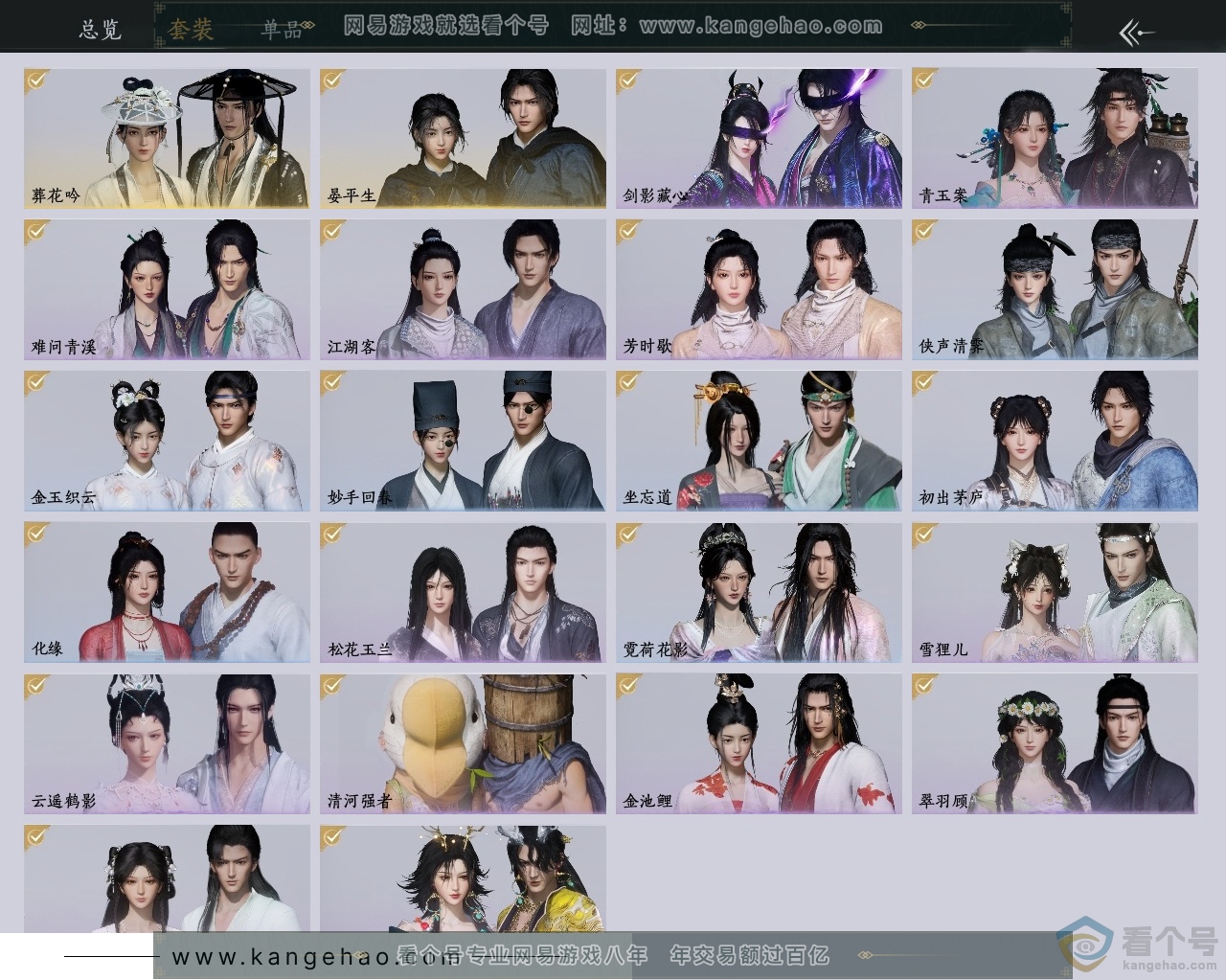Screen dimensions: 1226x980
Task: Open the 晏平生 outfit thumbnail
Action: pyautogui.click(x=463, y=138)
